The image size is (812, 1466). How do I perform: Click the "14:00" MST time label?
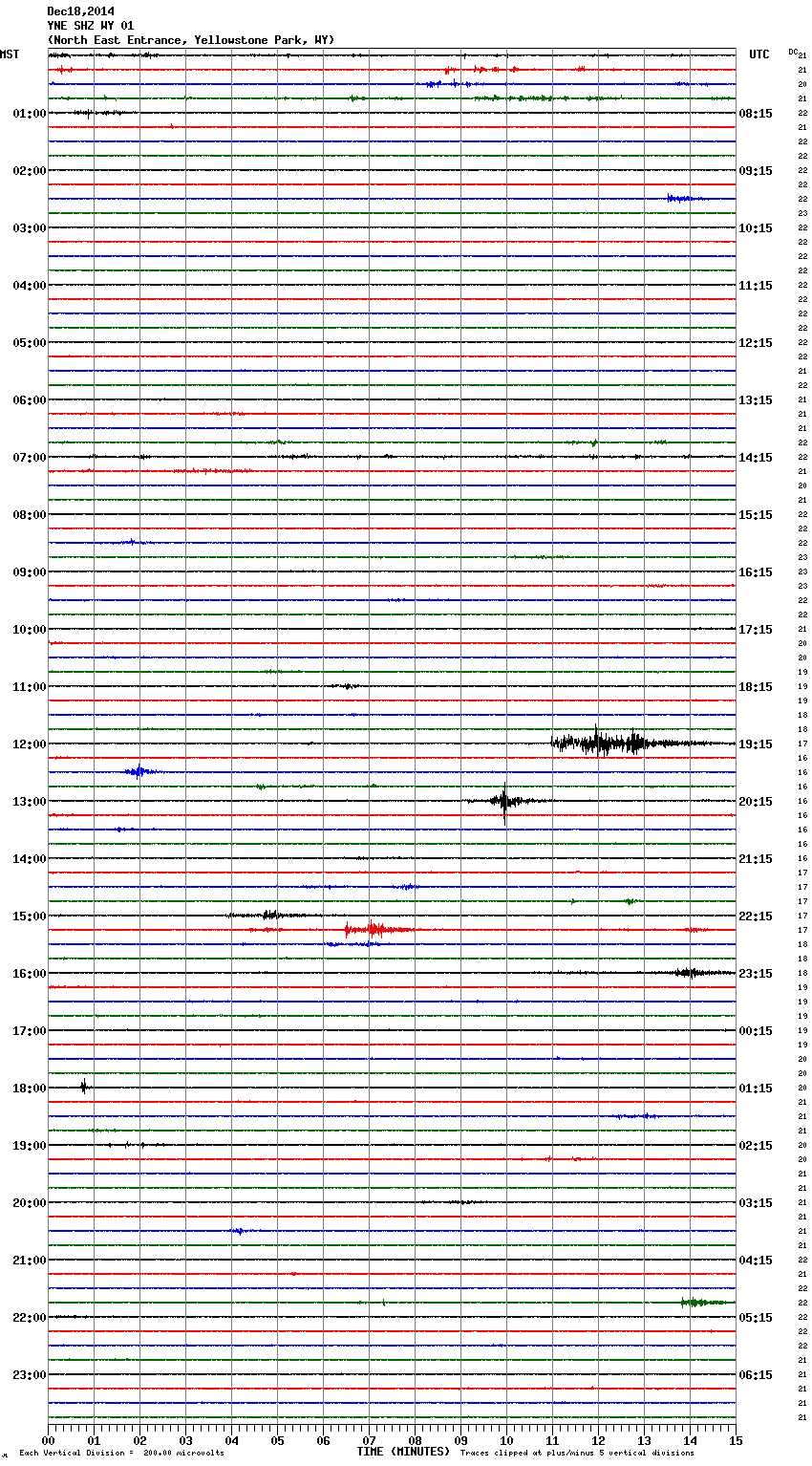coord(30,859)
